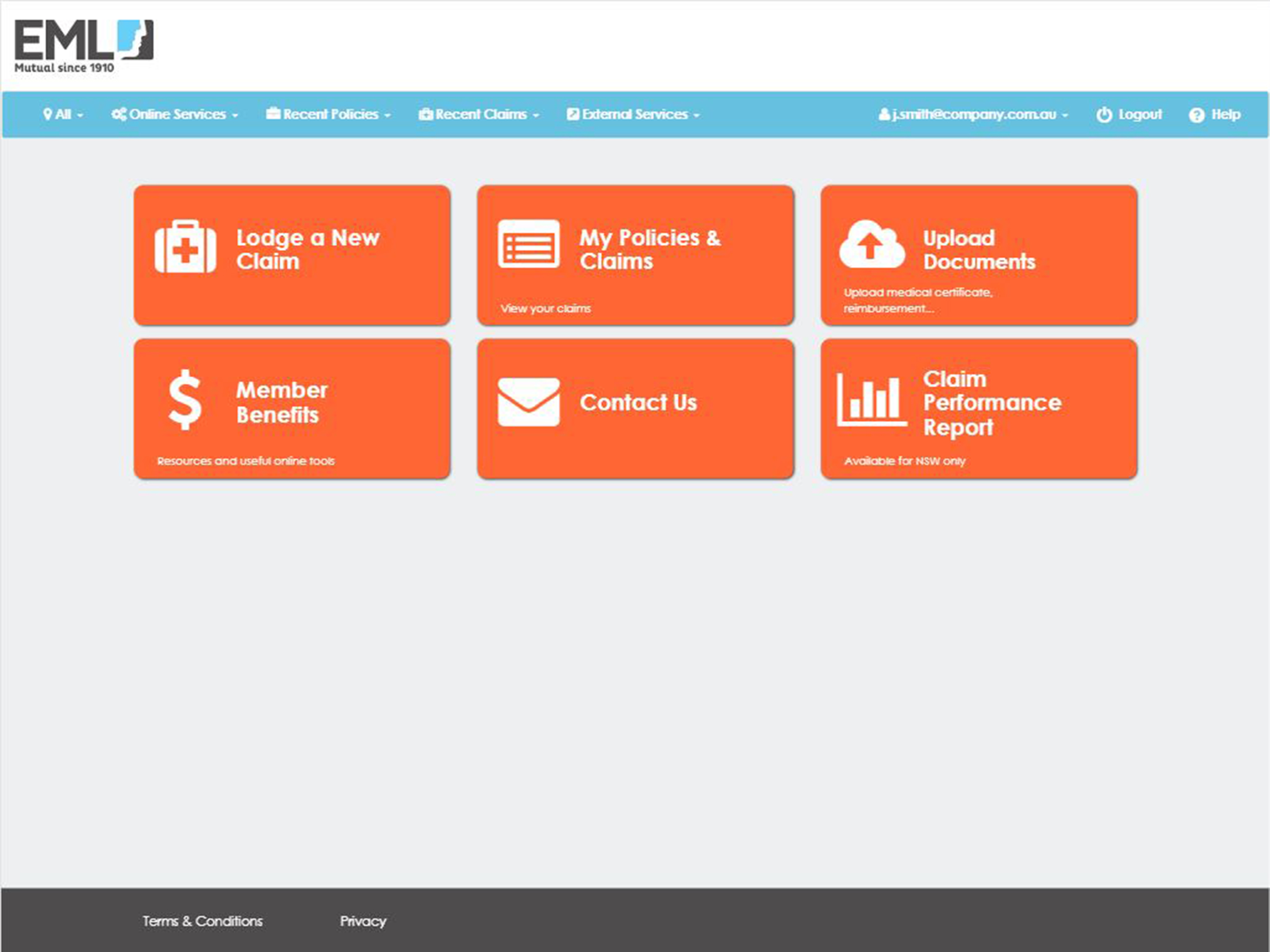Viewport: 1270px width, 952px height.
Task: Open the Contact Us tile
Action: (x=635, y=408)
